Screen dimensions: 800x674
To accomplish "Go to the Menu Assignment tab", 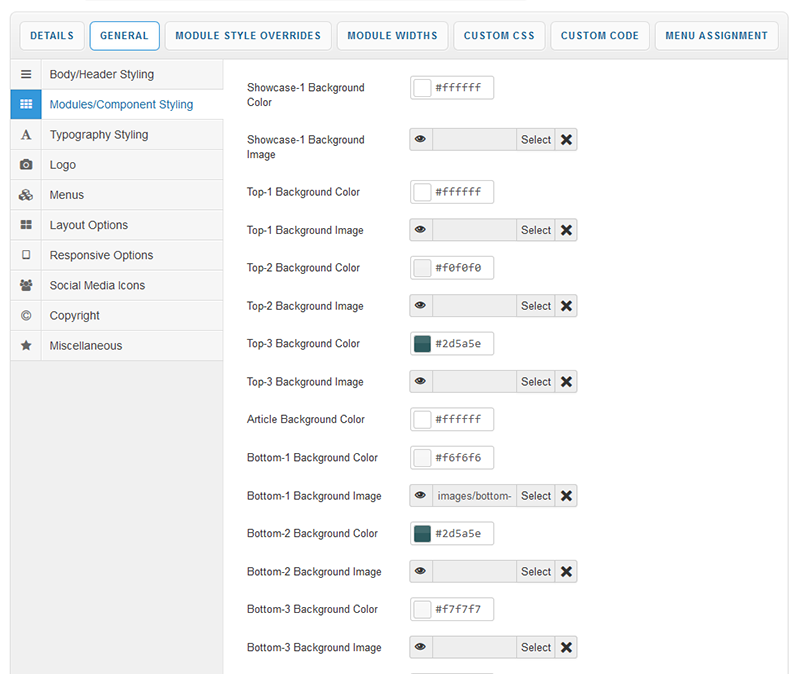I will (x=716, y=36).
